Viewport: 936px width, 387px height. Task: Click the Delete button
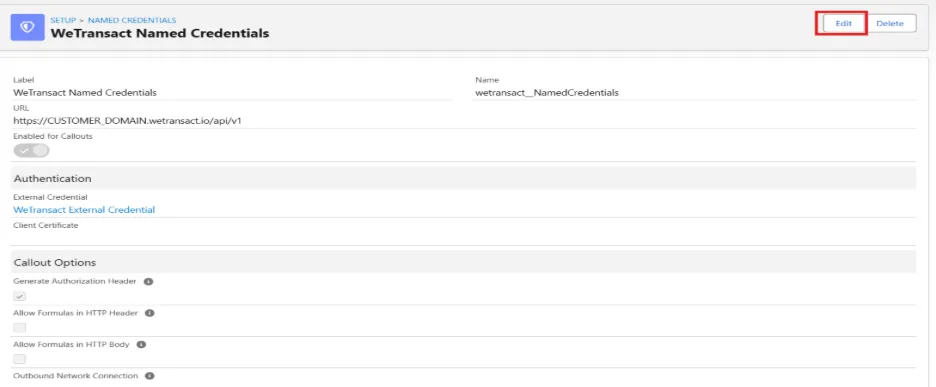pyautogui.click(x=889, y=23)
